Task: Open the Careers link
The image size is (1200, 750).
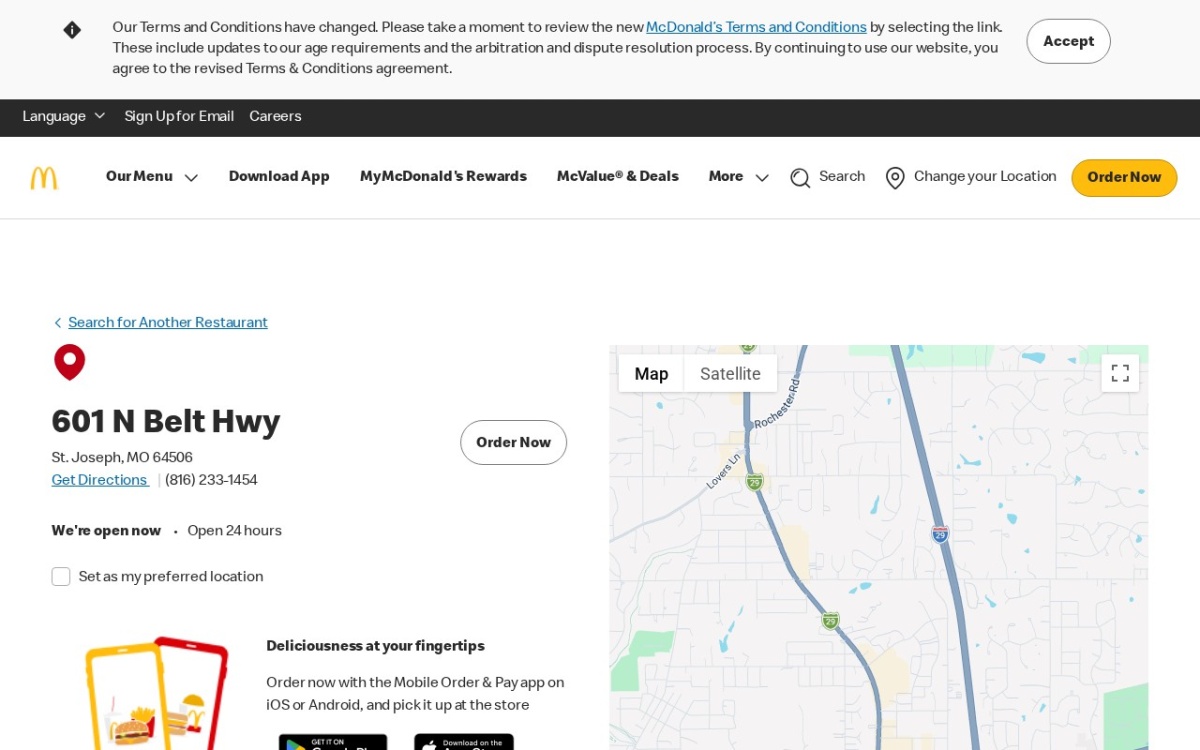Action: (275, 117)
